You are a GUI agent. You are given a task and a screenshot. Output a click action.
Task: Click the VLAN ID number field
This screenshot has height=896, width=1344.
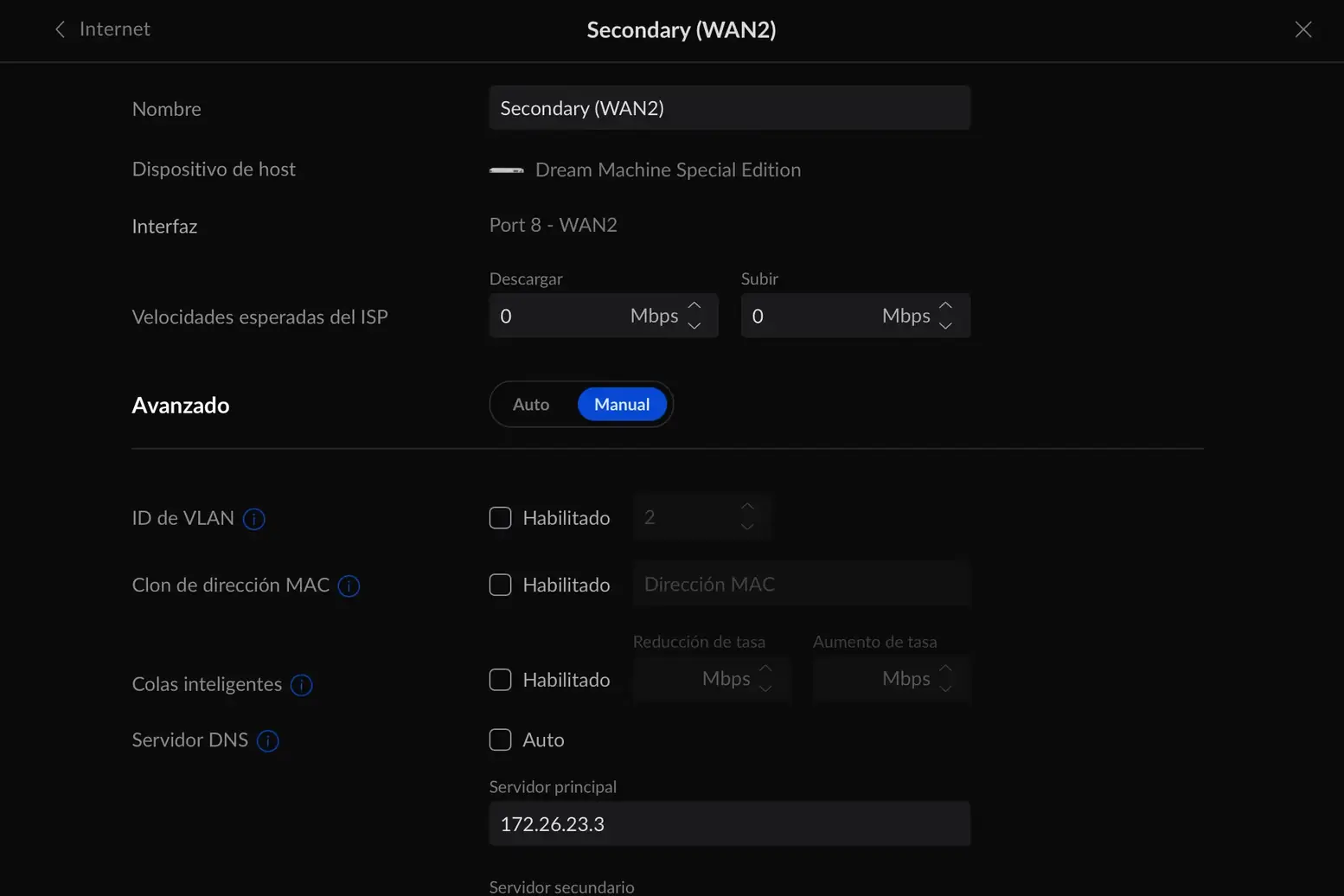[x=701, y=517]
